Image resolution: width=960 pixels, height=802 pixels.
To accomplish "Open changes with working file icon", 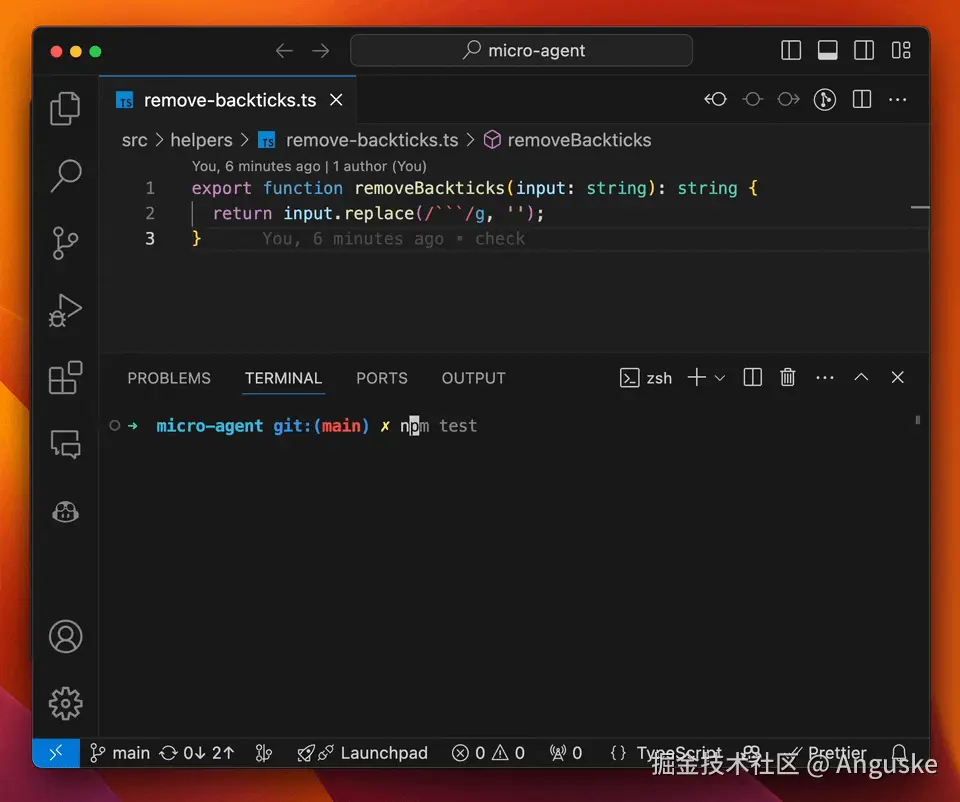I will coord(752,99).
